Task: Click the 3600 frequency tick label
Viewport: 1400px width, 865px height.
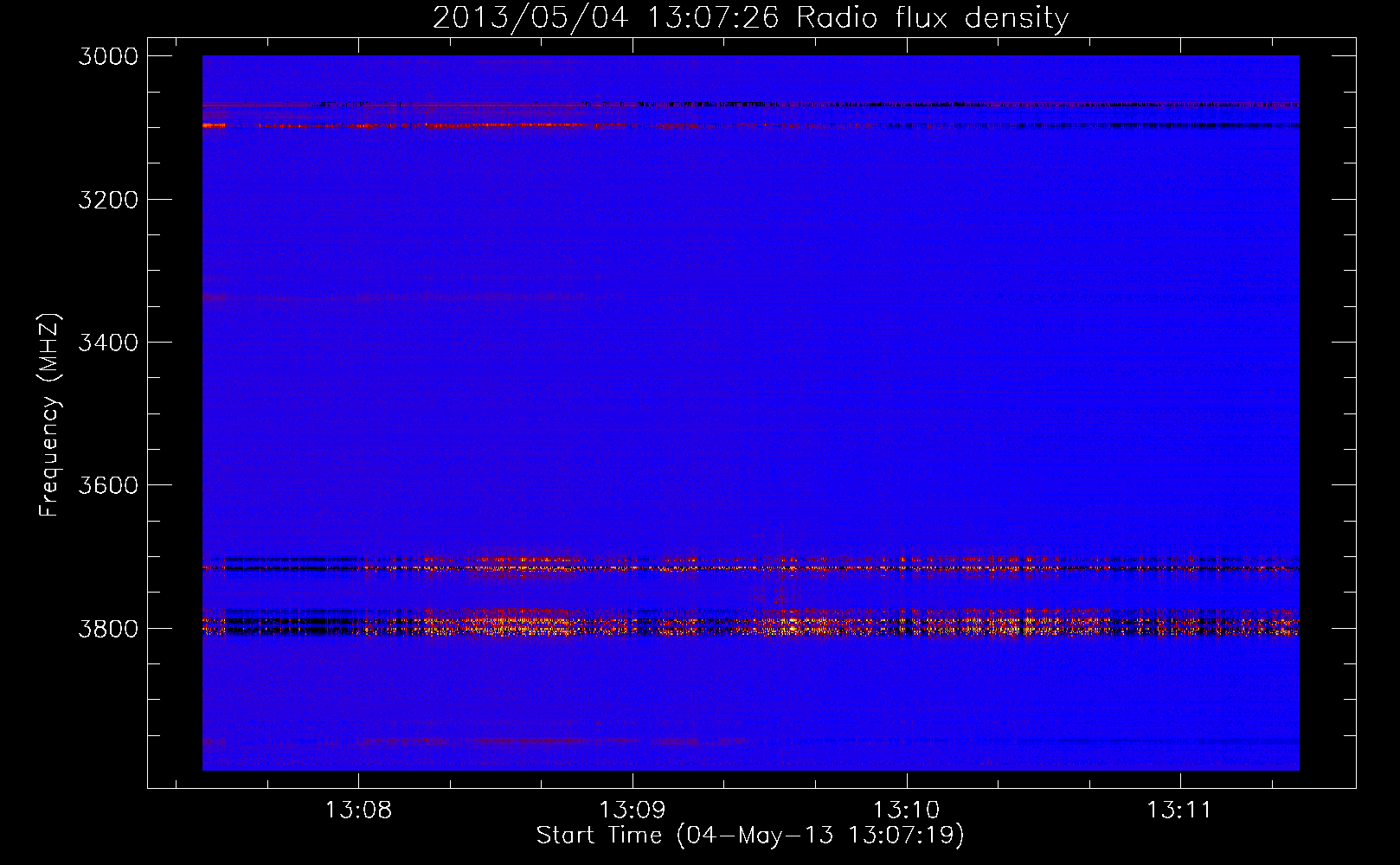Action: 108,485
